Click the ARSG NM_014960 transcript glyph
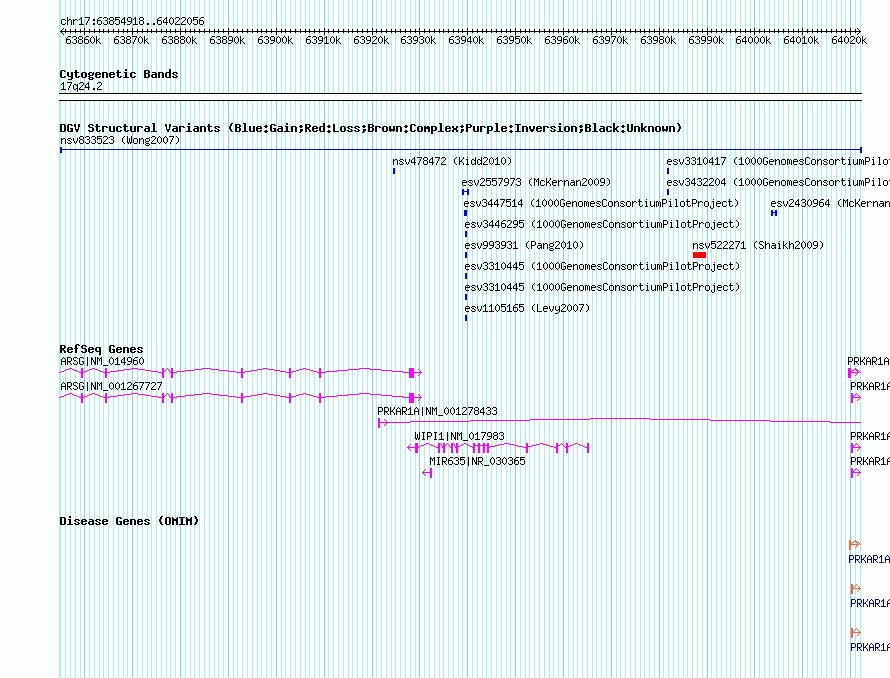Screen dimensions: 890x678 click(241, 373)
